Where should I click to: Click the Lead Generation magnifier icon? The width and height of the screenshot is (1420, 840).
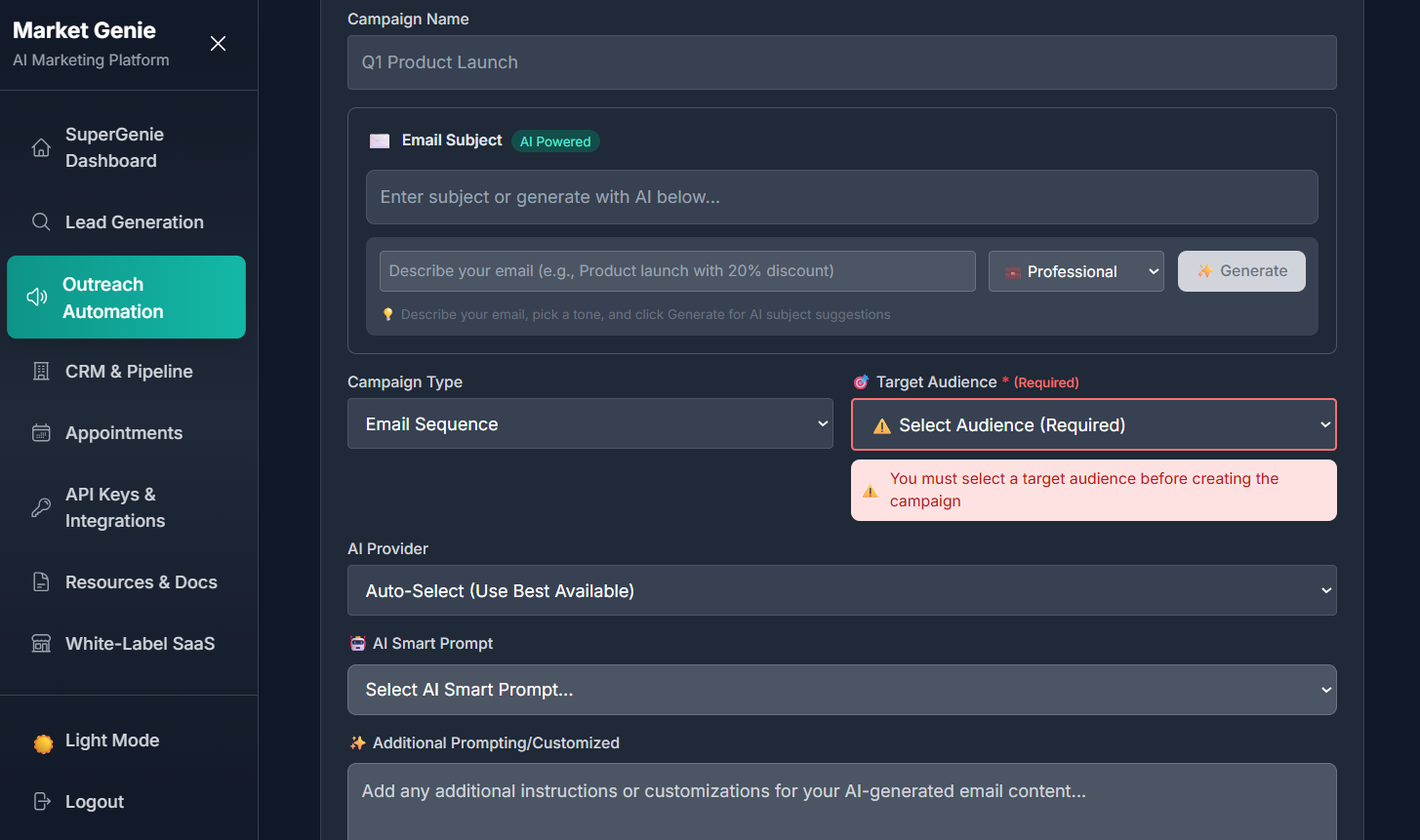coord(41,222)
